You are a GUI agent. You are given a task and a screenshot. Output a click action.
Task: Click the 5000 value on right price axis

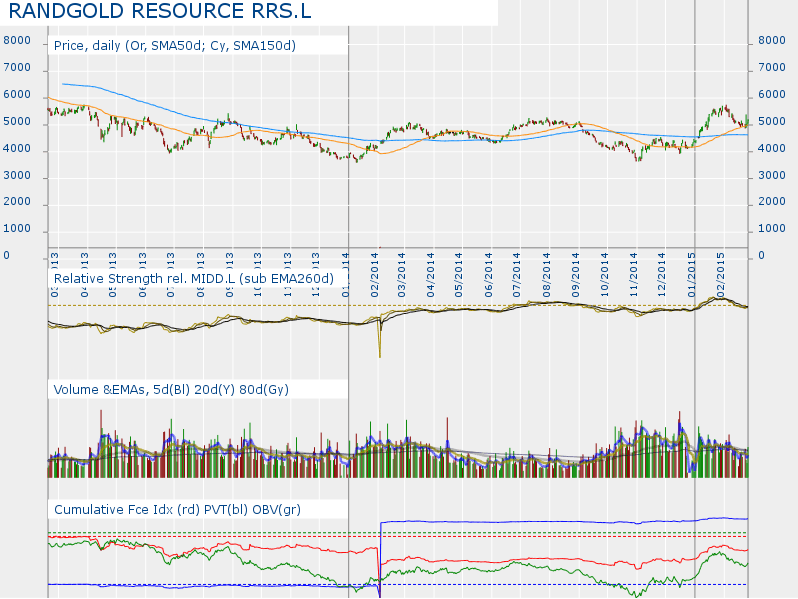(772, 122)
